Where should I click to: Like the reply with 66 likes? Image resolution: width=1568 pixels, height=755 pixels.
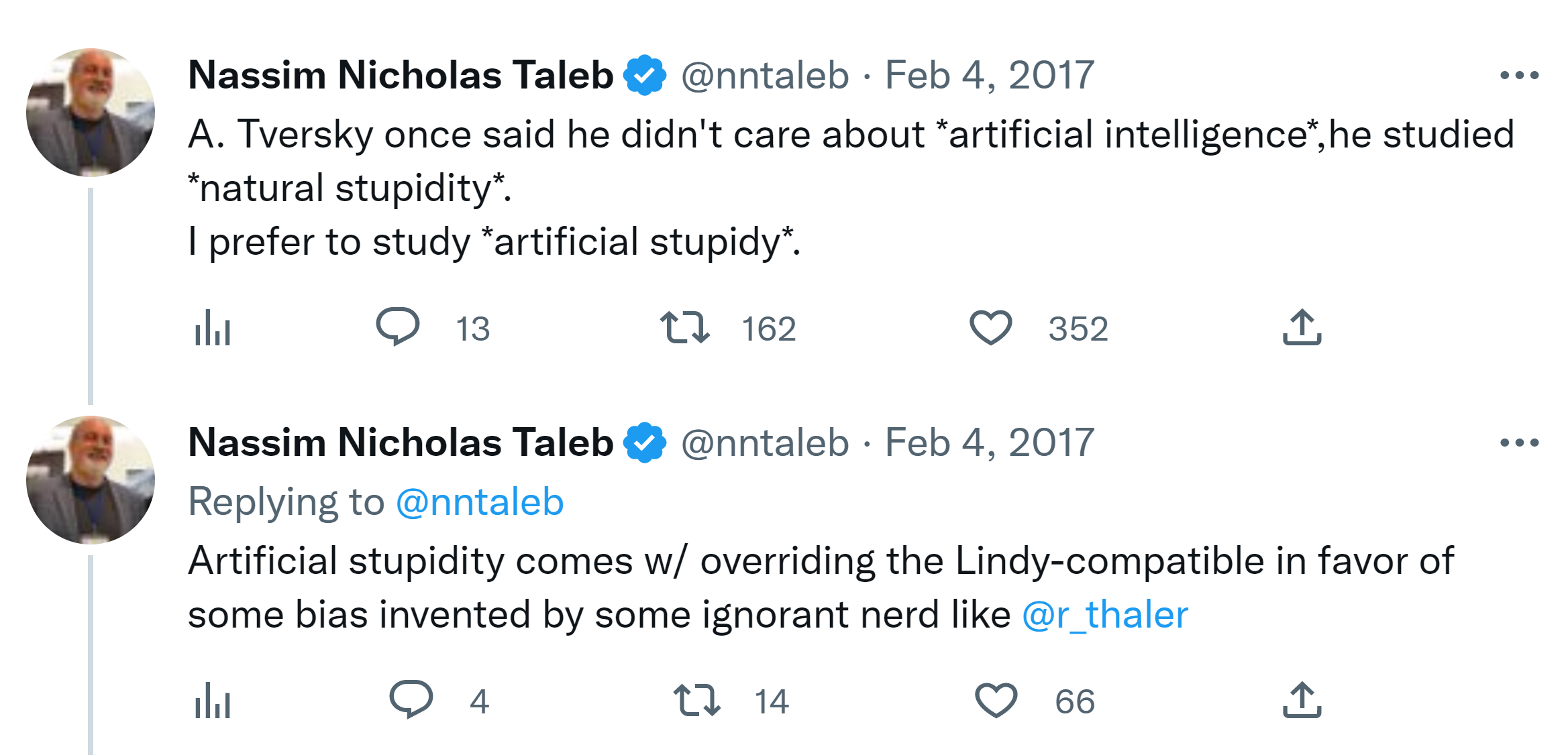[x=996, y=700]
